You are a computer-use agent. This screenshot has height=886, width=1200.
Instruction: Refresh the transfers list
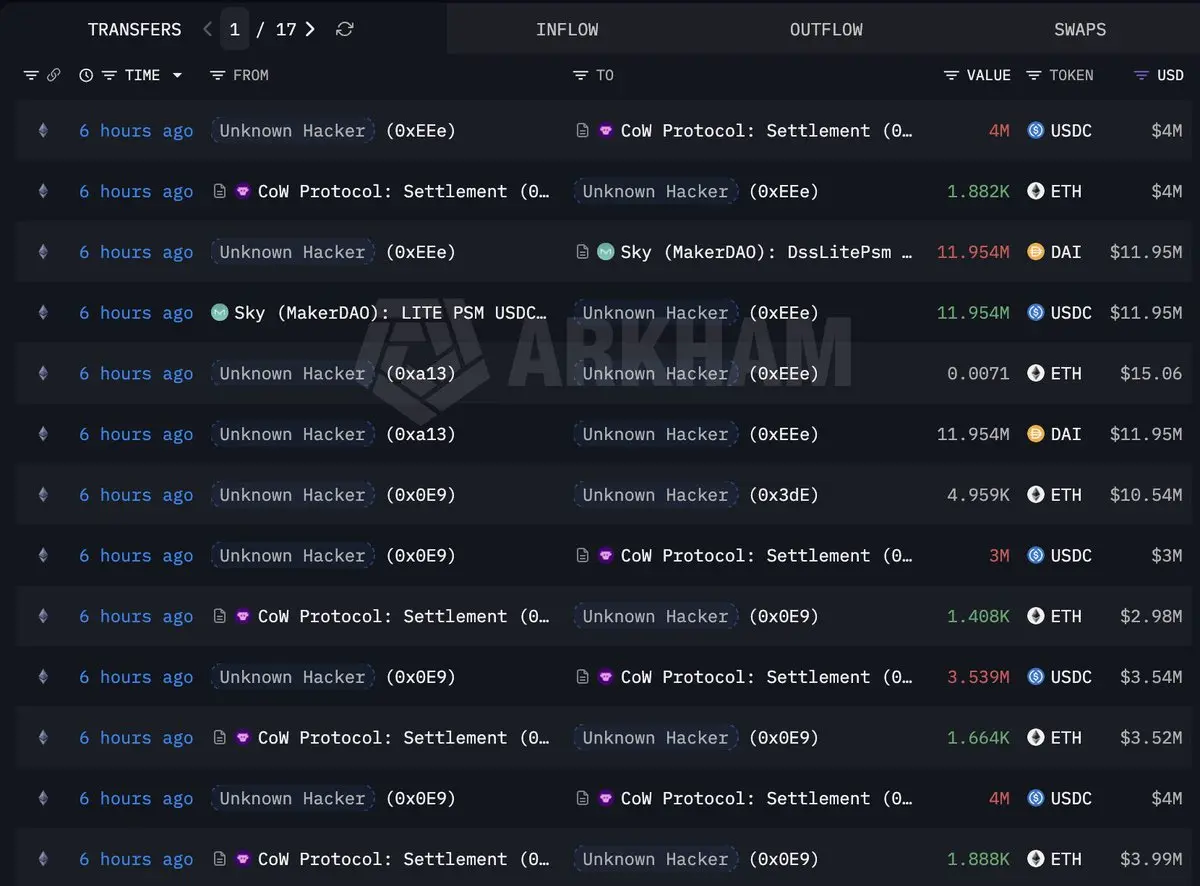pos(345,29)
